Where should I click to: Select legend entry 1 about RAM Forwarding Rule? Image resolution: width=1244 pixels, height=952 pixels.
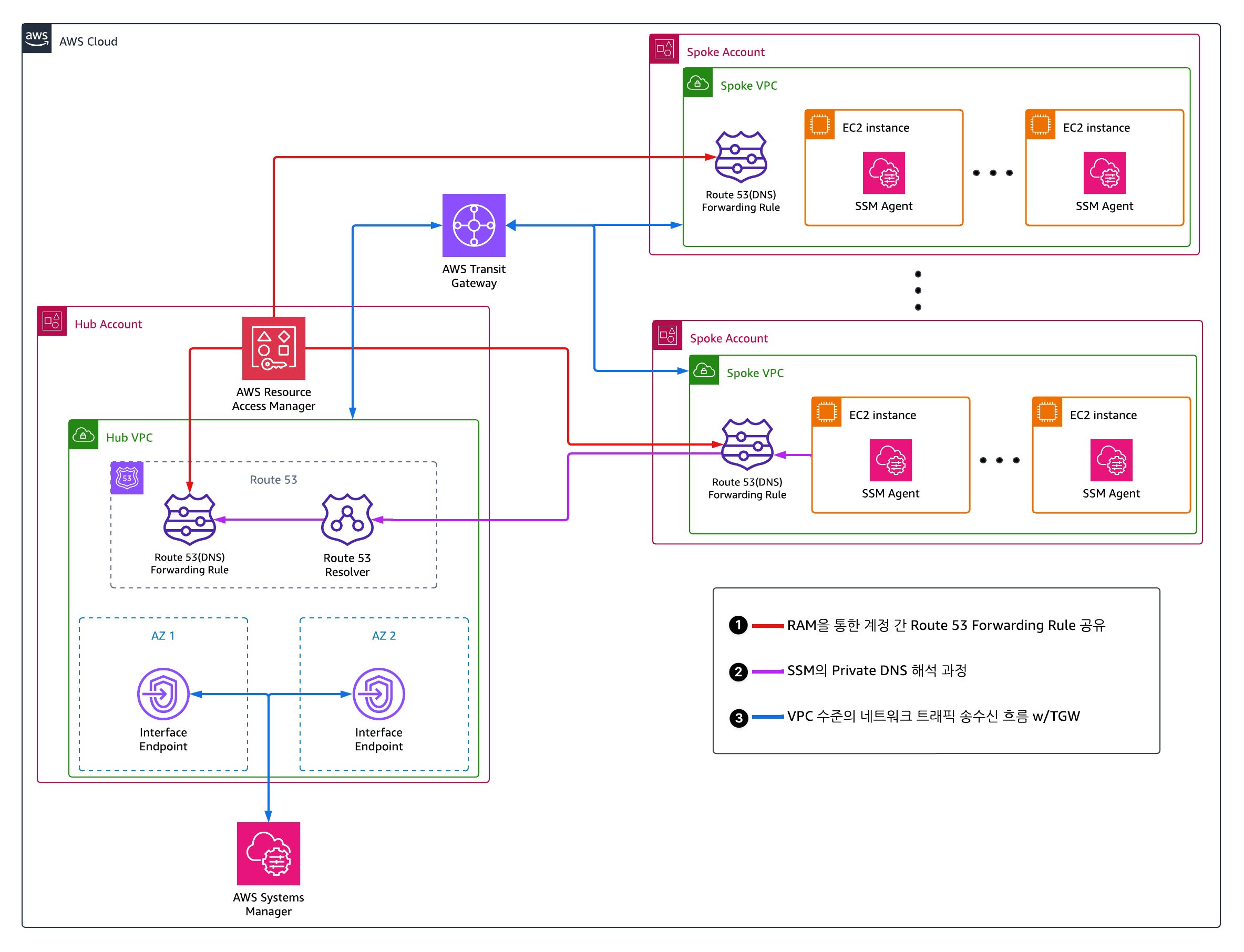tap(917, 625)
